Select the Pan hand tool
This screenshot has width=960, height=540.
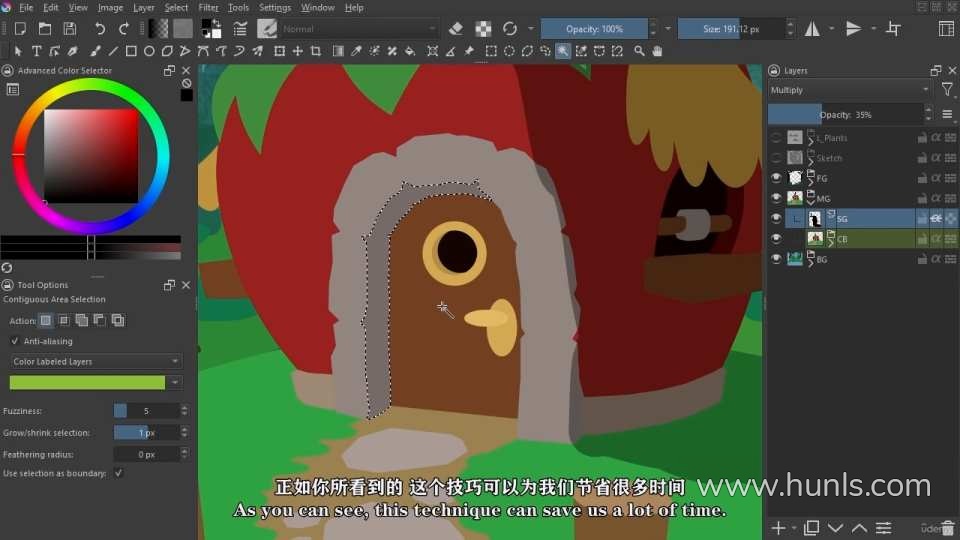pyautogui.click(x=658, y=51)
